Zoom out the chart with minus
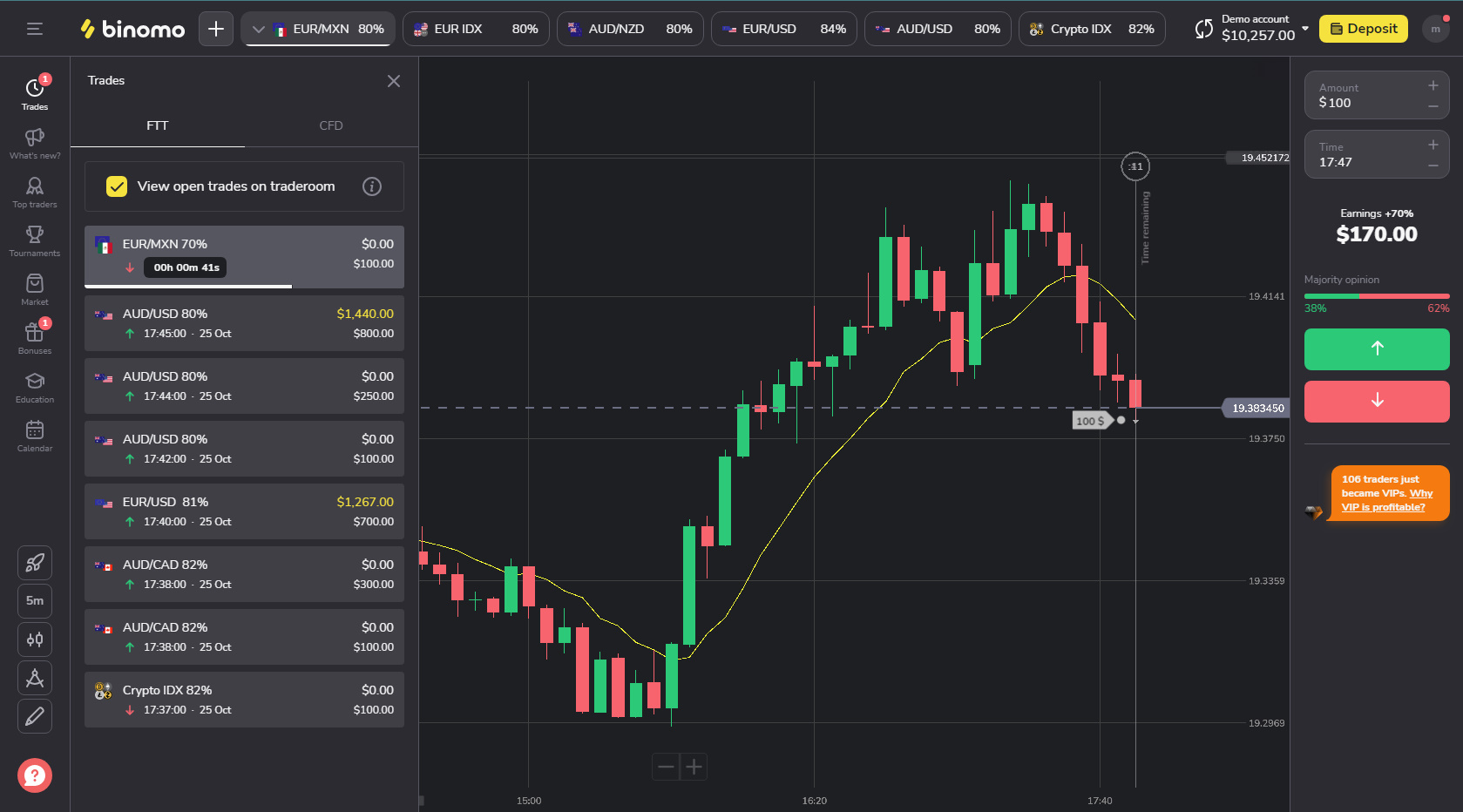The height and width of the screenshot is (812, 1463). click(x=666, y=768)
